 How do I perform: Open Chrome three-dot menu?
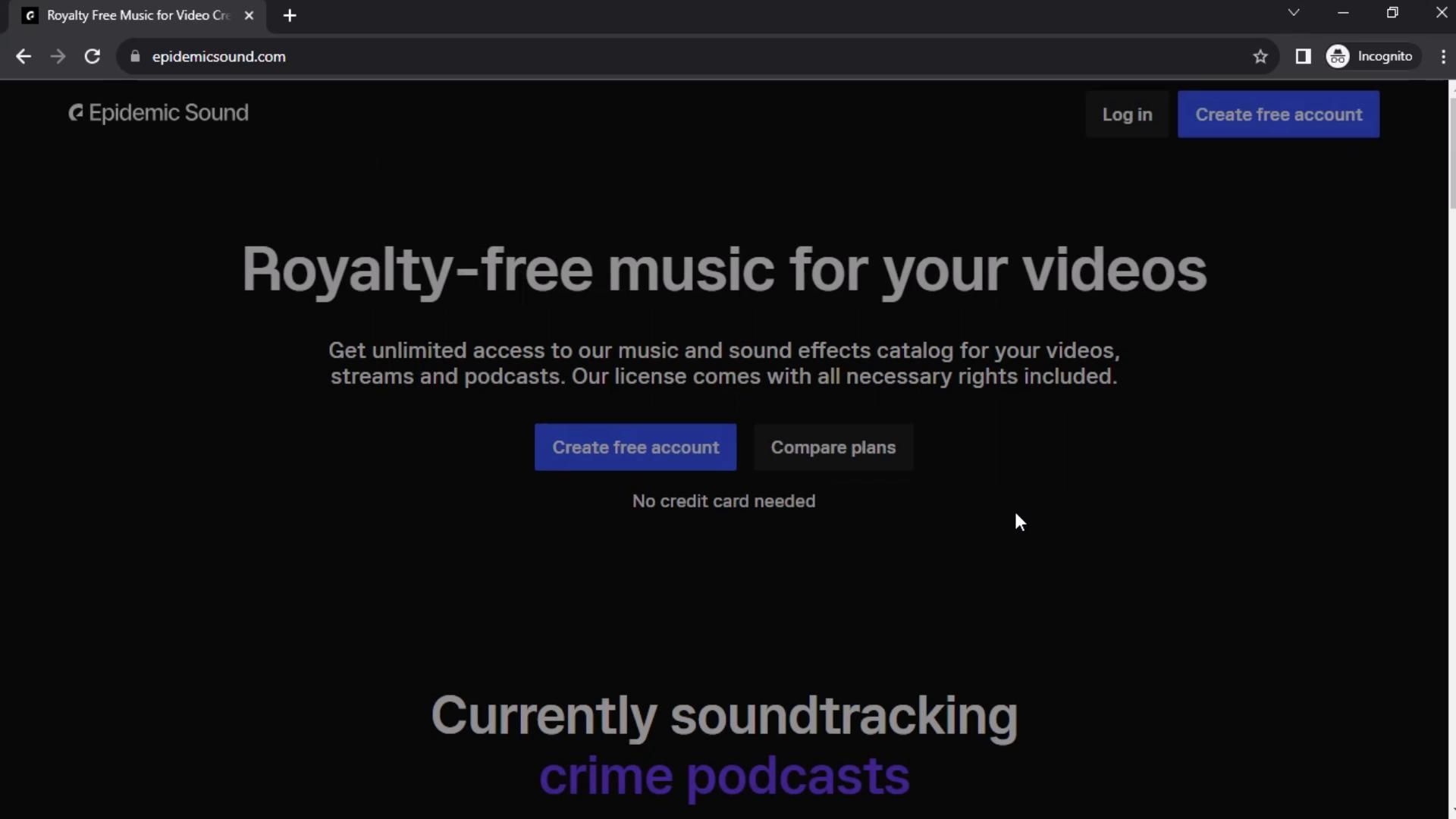coord(1442,57)
